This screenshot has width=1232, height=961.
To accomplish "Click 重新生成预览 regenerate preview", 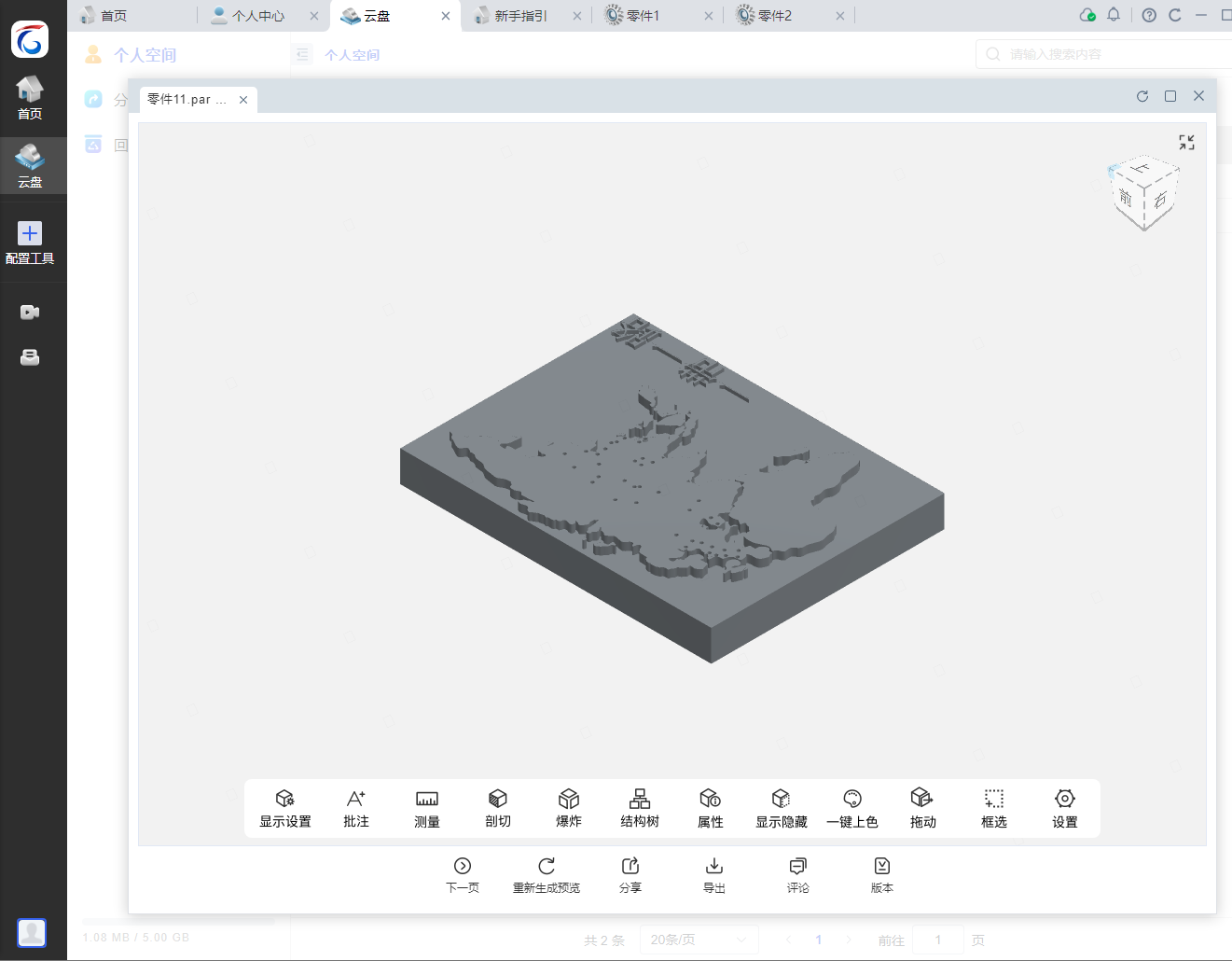I will (x=547, y=875).
